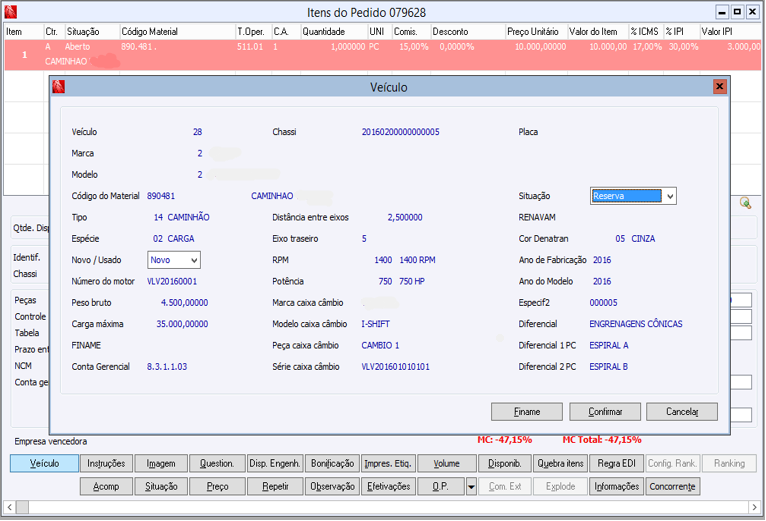Click the horizontal scrollbar left arrow

9,507
